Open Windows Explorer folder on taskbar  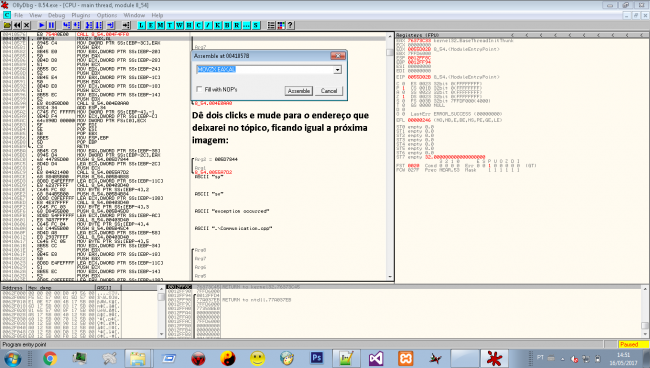138,358
